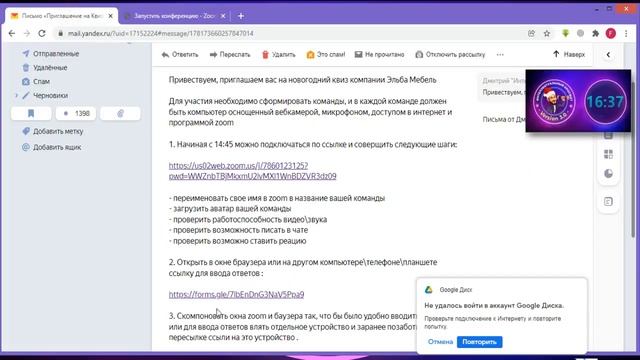The image size is (640, 360).
Task: Forward the email with Переслать
Action: [230, 54]
